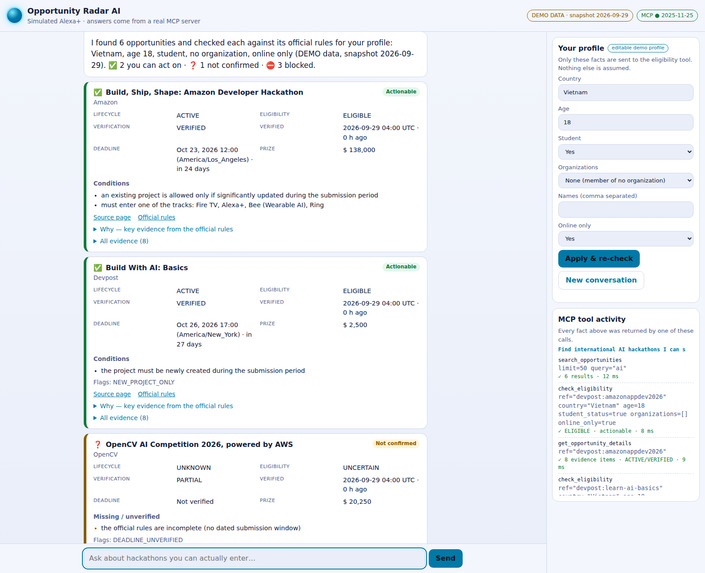The width and height of the screenshot is (705, 573).
Task: Click UNCERTAIN eligibility value on OpenCV card
Action: [361, 468]
